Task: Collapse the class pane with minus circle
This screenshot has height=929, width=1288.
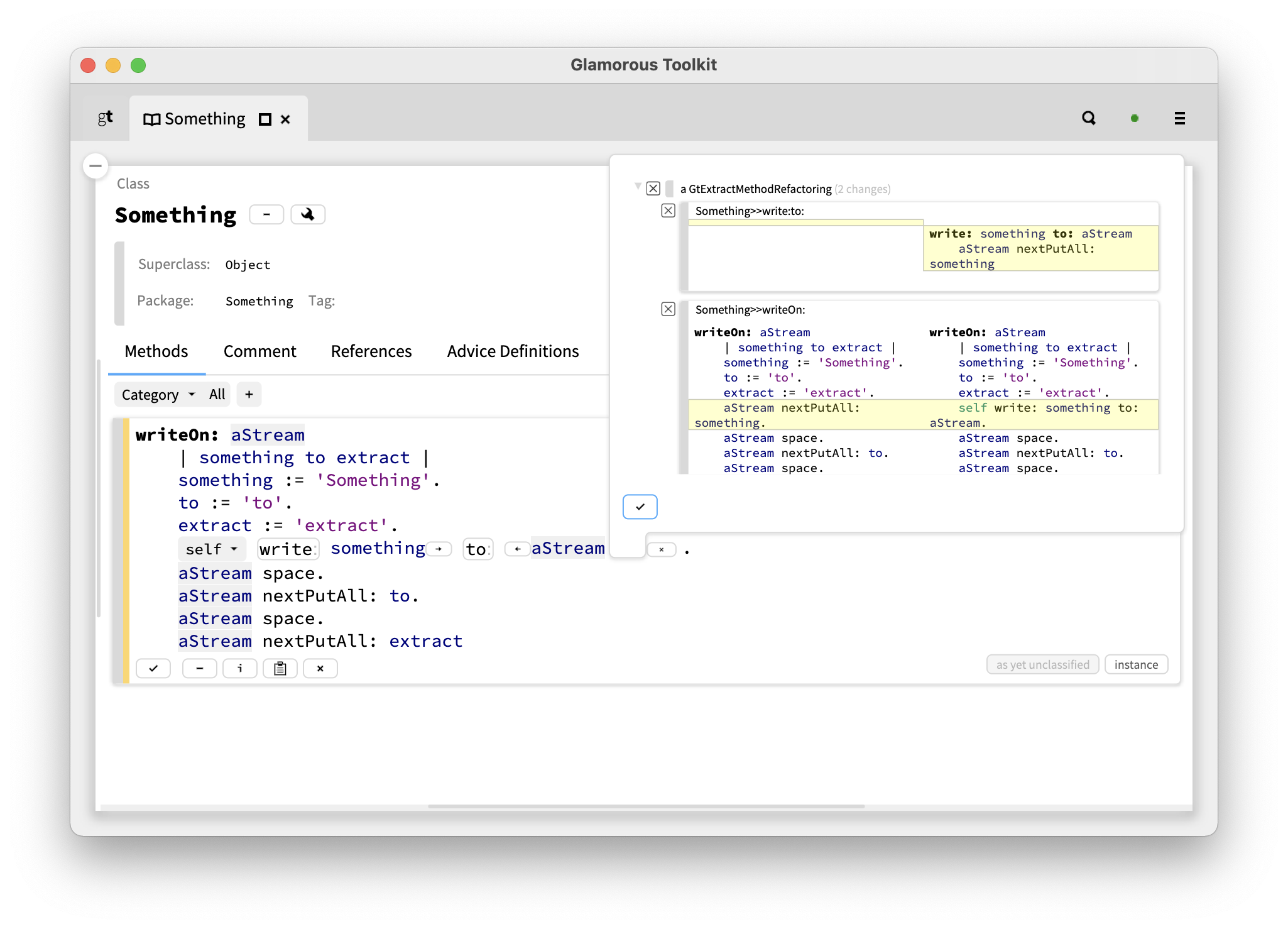Action: pos(96,166)
